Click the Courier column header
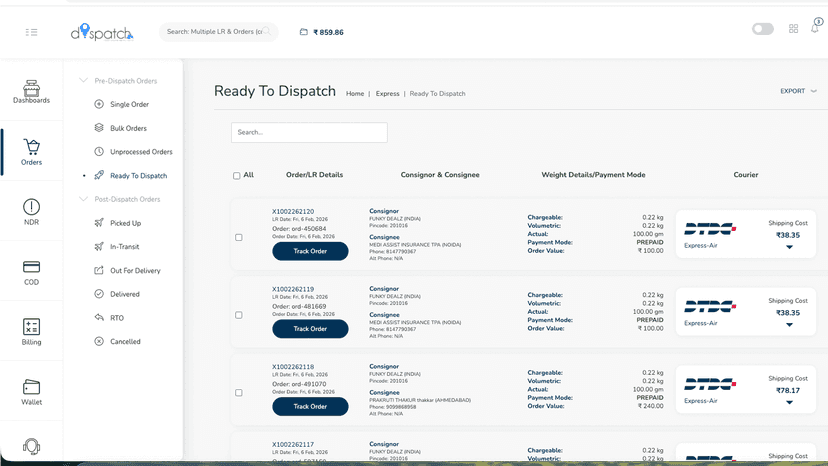The image size is (828, 466). click(x=746, y=174)
